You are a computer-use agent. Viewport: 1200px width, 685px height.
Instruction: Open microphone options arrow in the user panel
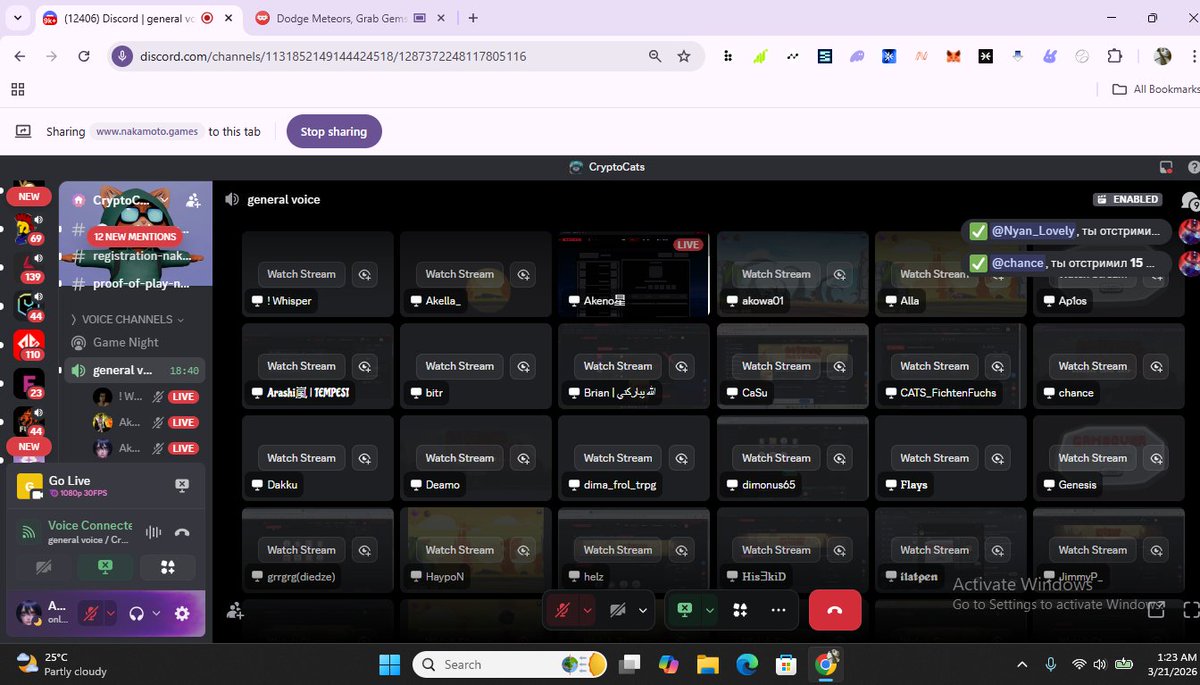pos(111,613)
